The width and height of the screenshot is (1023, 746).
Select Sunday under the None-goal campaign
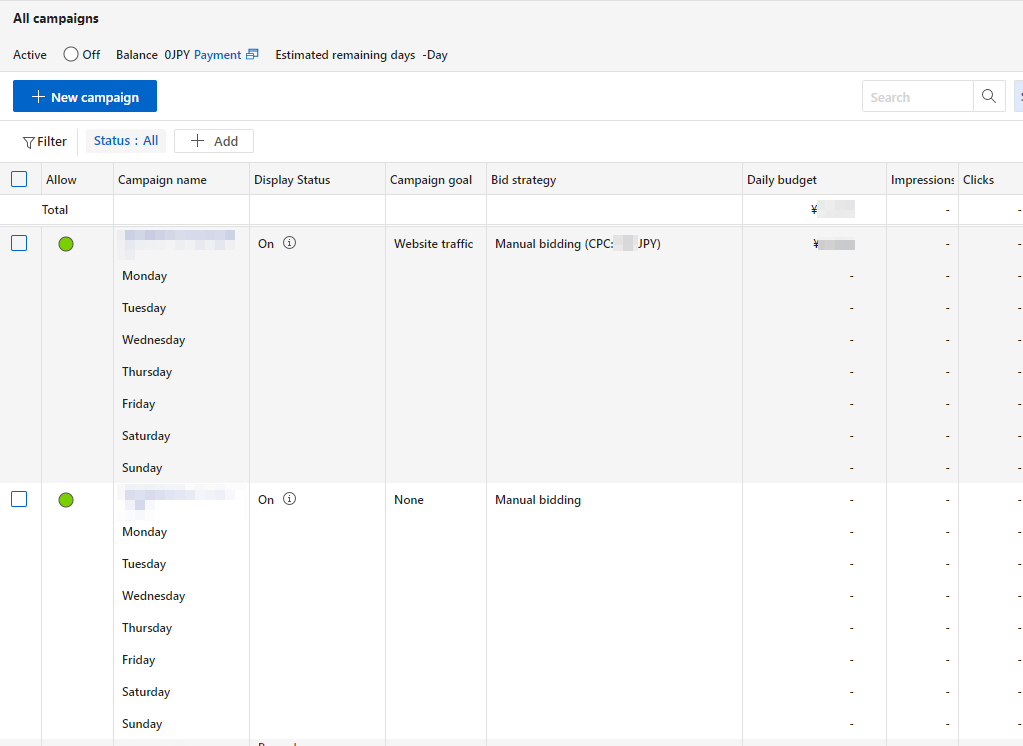pos(142,724)
